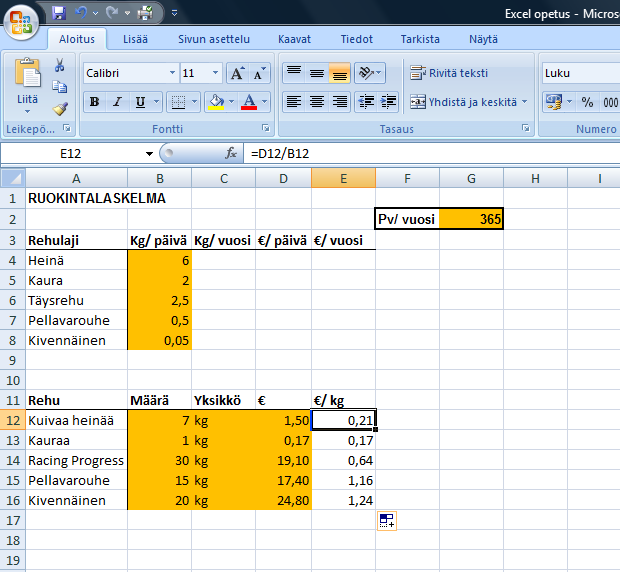The width and height of the screenshot is (620, 572).
Task: Click the formula bar showing =D12/B12
Action: pos(431,153)
